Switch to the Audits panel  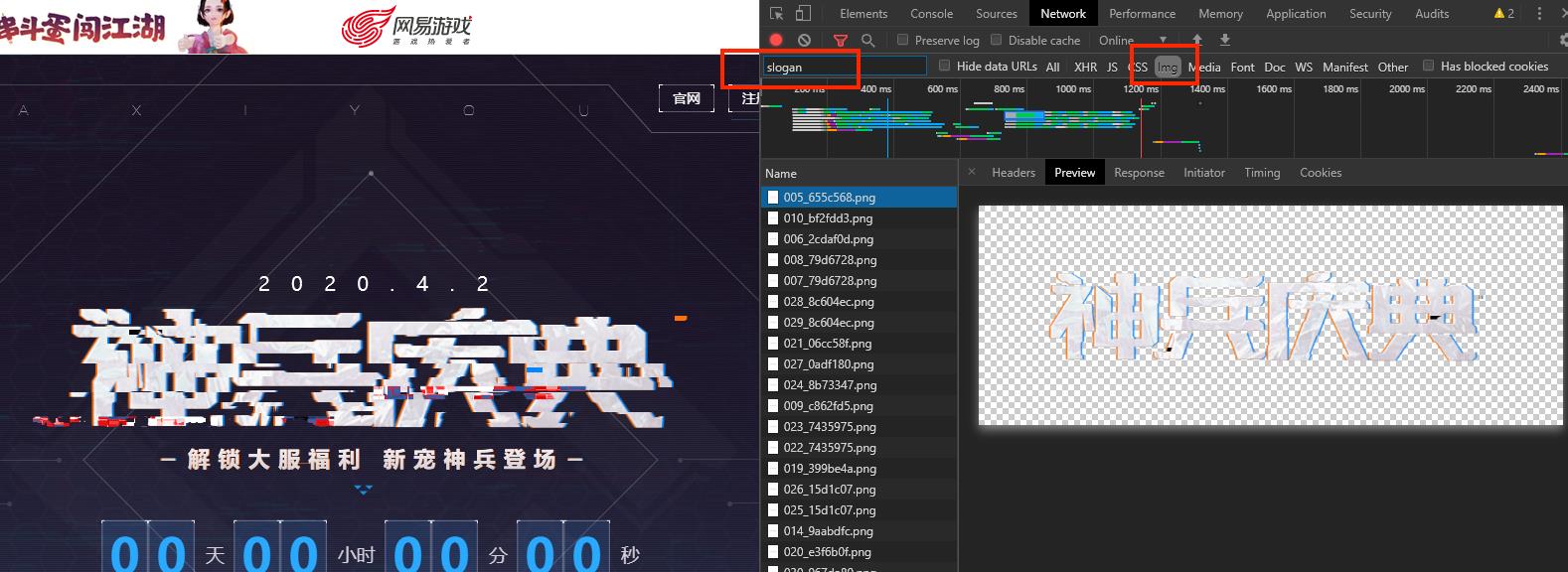click(x=1432, y=14)
